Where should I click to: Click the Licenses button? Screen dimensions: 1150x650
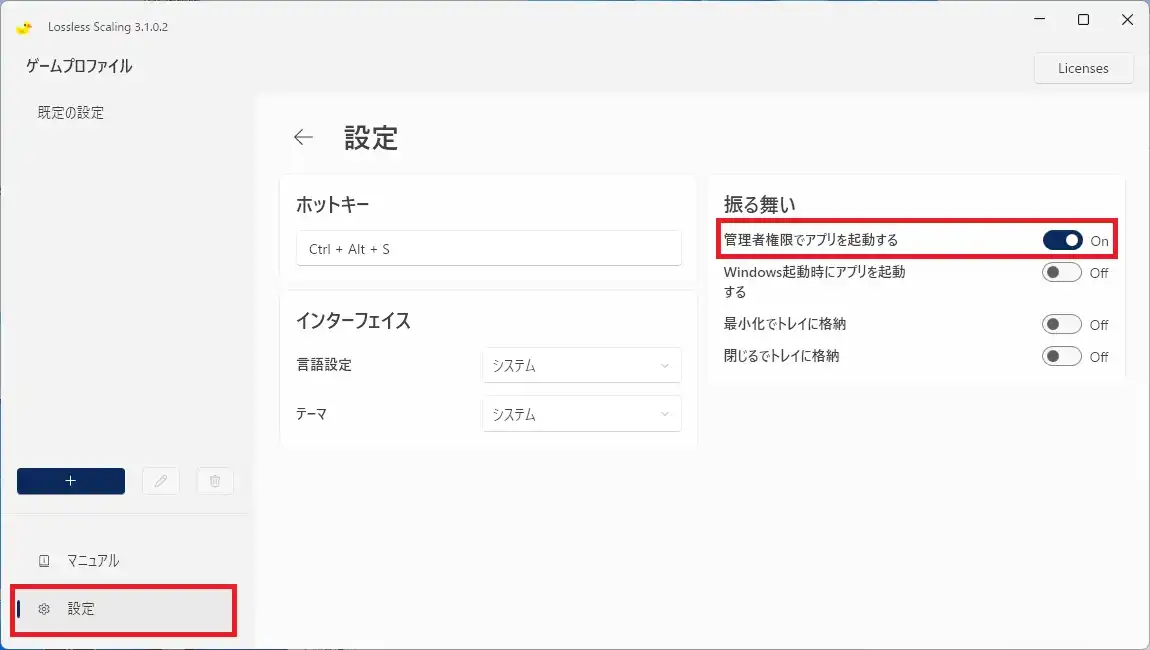coord(1083,68)
